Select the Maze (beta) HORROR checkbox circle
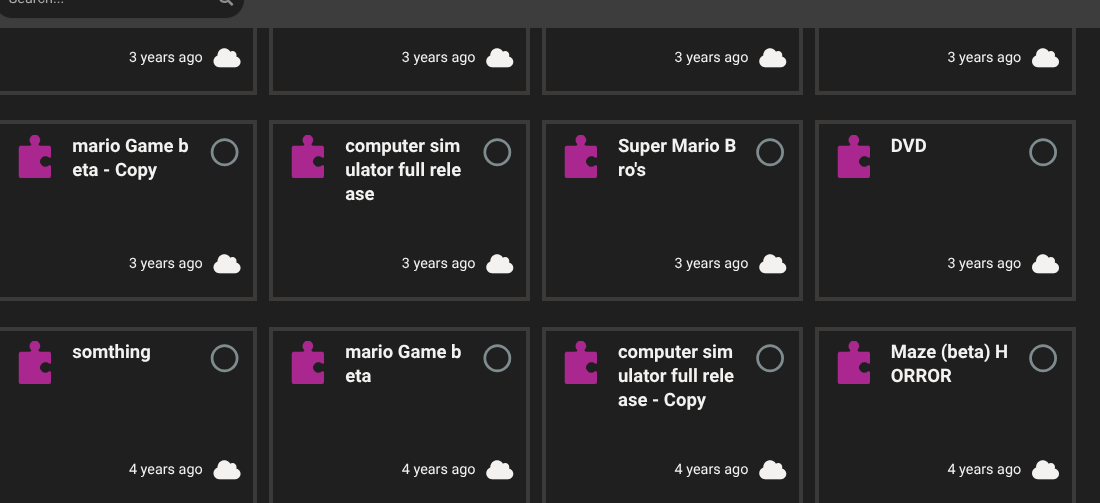The height and width of the screenshot is (503, 1100). 1043,358
